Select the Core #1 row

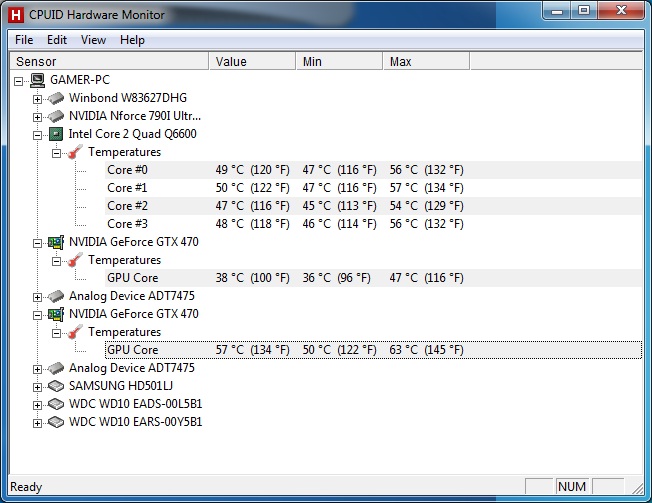(x=373, y=188)
